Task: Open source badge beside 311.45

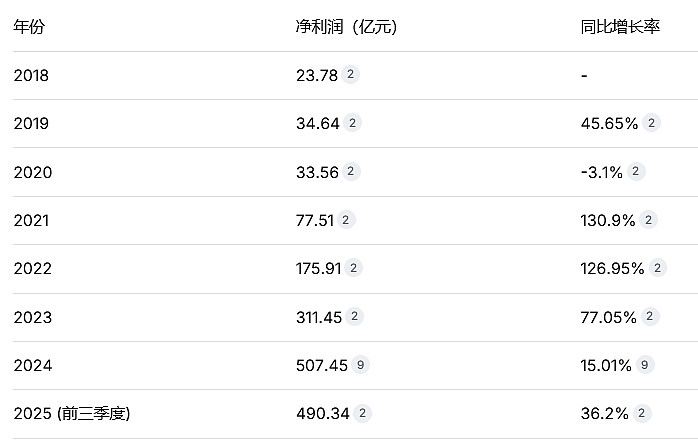Action: [x=355, y=316]
